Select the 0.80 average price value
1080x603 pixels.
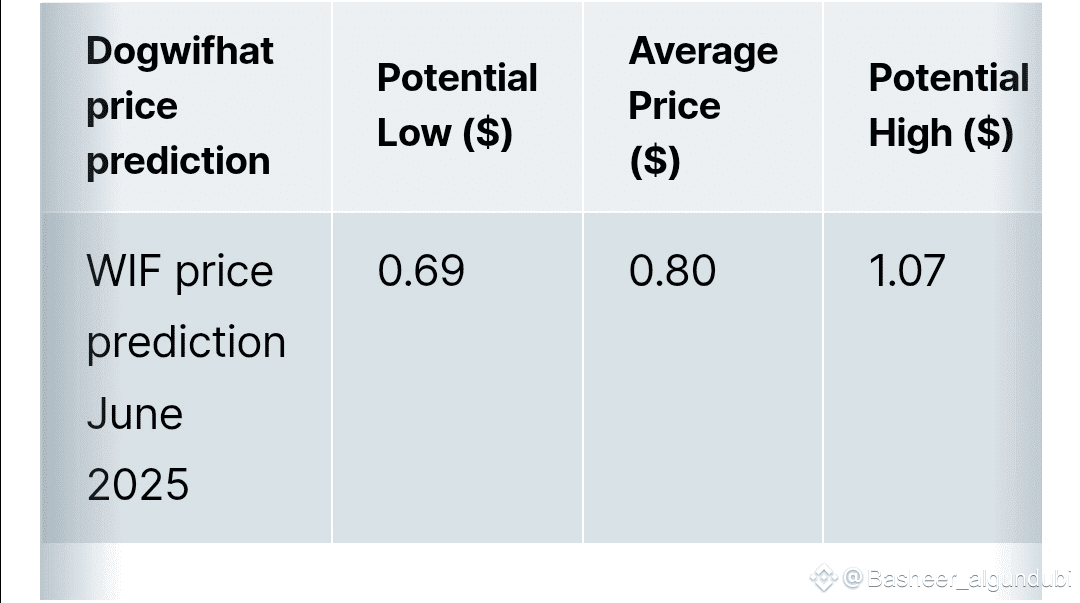click(x=672, y=271)
